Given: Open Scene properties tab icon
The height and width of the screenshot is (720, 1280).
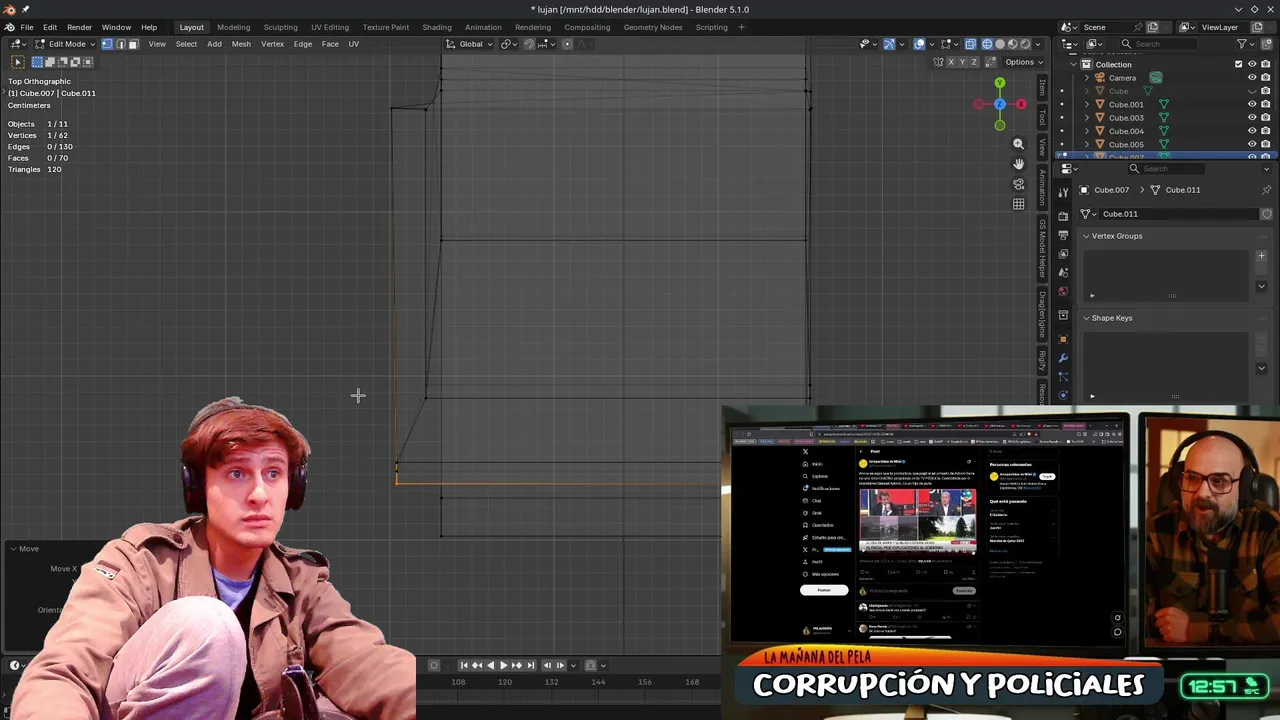Looking at the screenshot, I should tap(1063, 273).
